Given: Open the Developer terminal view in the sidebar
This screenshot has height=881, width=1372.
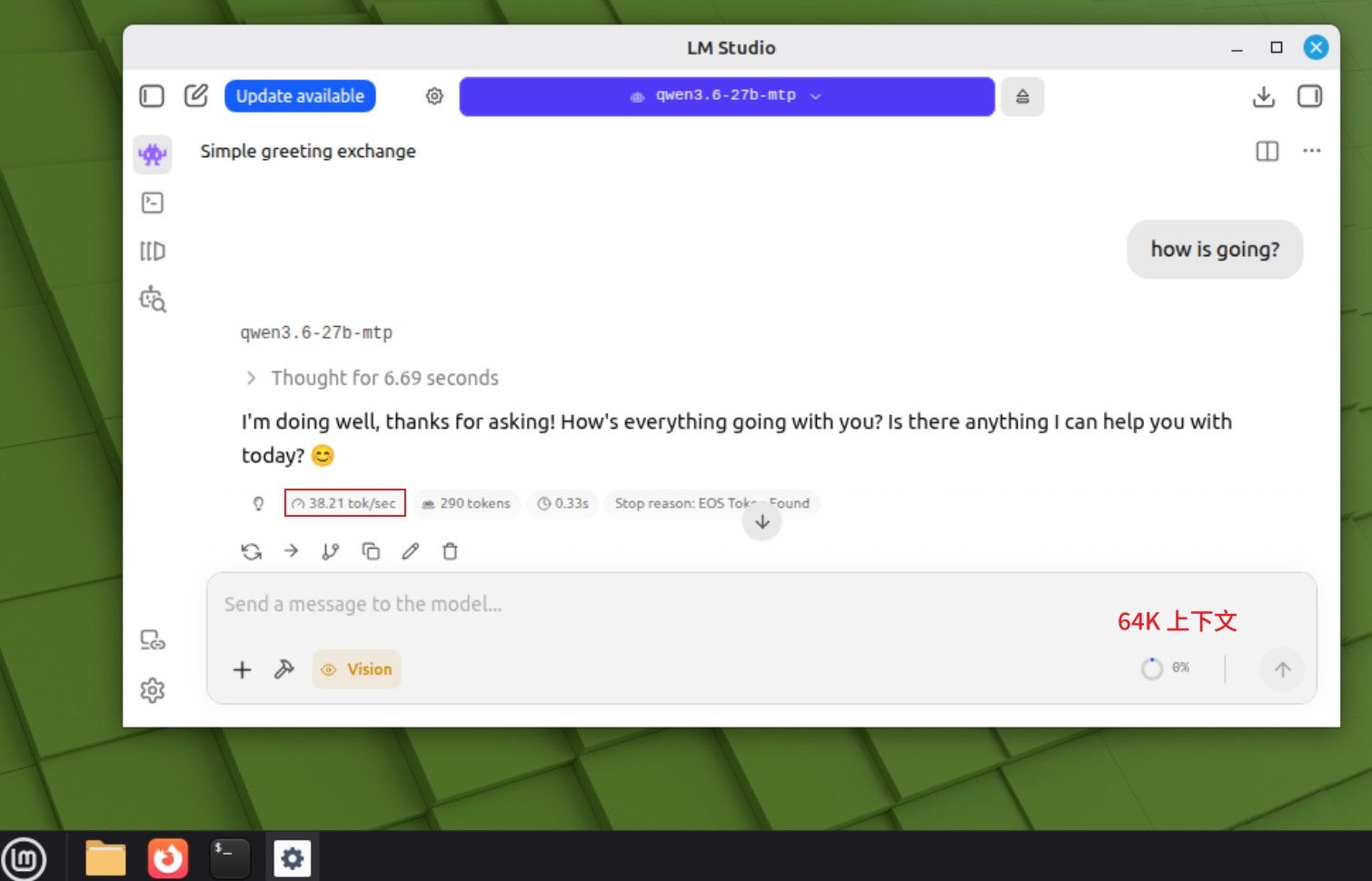Looking at the screenshot, I should [153, 203].
